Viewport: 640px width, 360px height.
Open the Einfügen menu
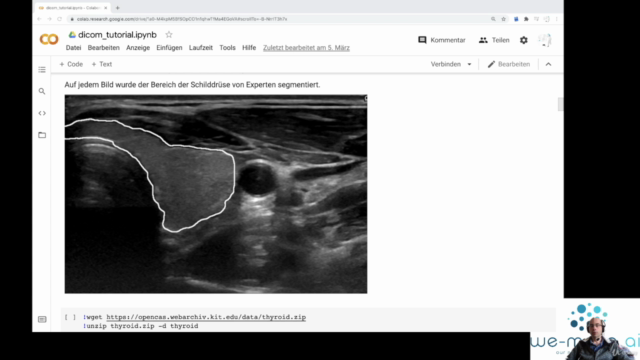click(x=169, y=48)
